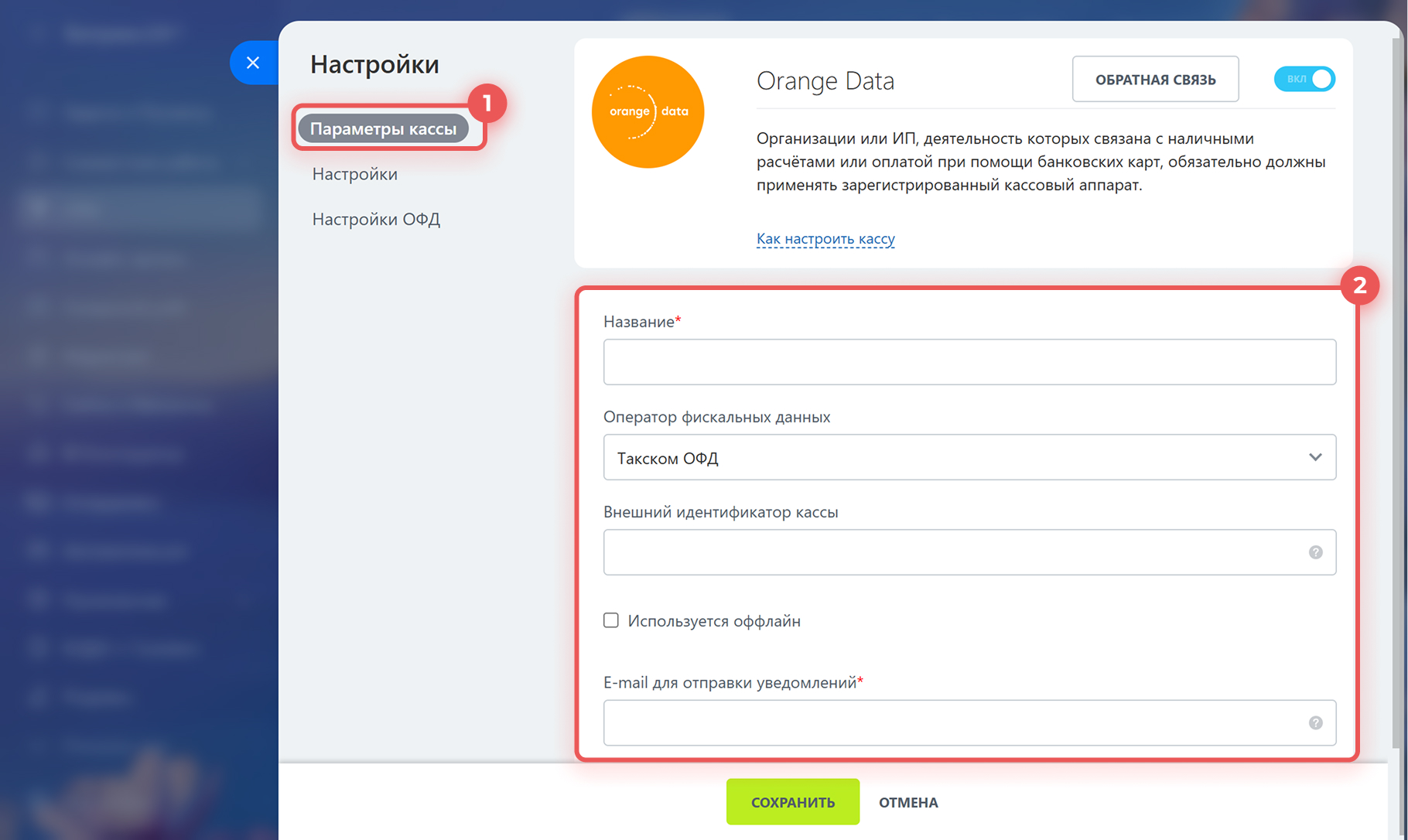Toggle the ВКЛ switch off
1408x840 pixels.
1304,79
